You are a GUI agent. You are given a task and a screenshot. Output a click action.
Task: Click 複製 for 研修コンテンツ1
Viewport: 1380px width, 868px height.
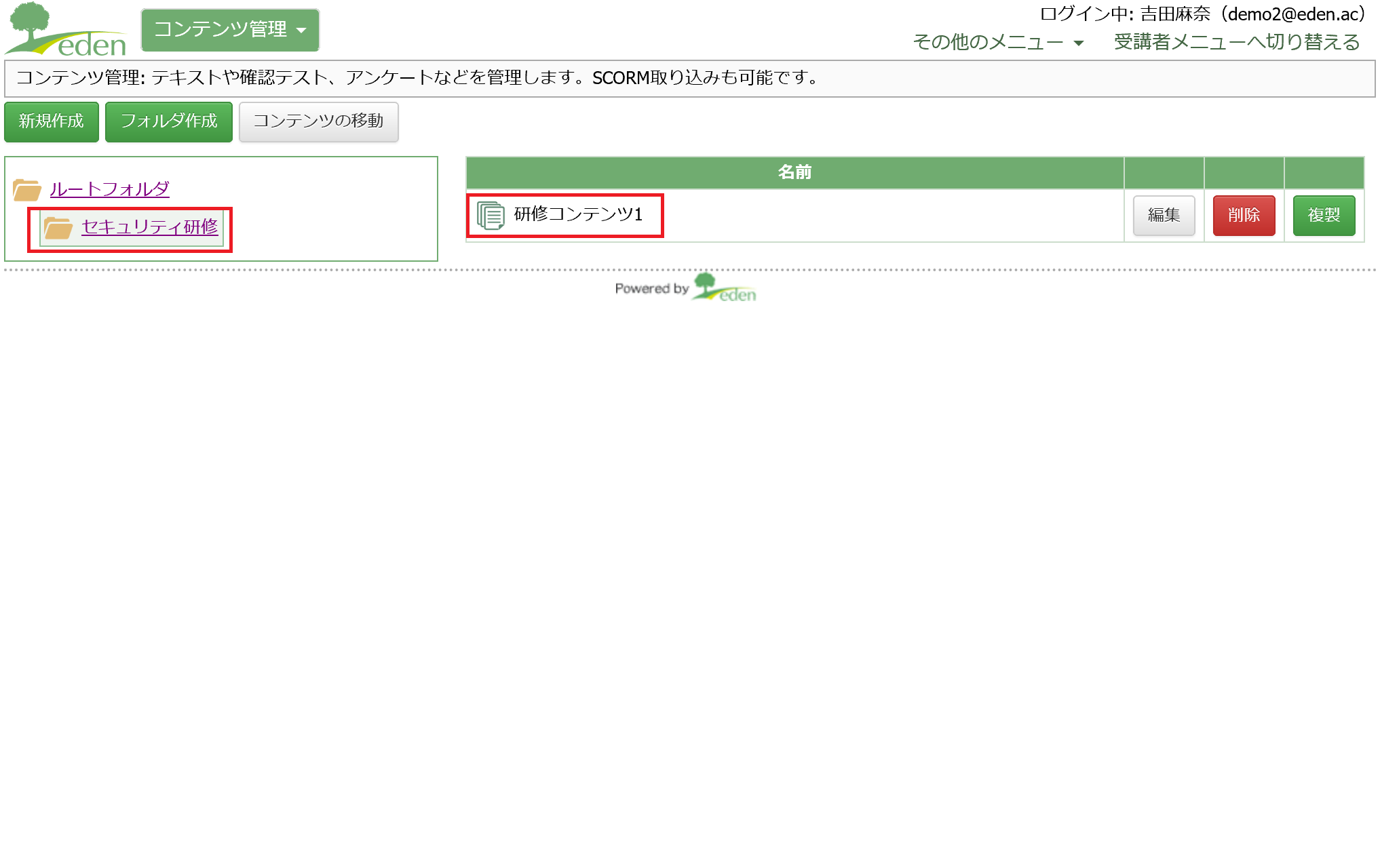(x=1324, y=215)
